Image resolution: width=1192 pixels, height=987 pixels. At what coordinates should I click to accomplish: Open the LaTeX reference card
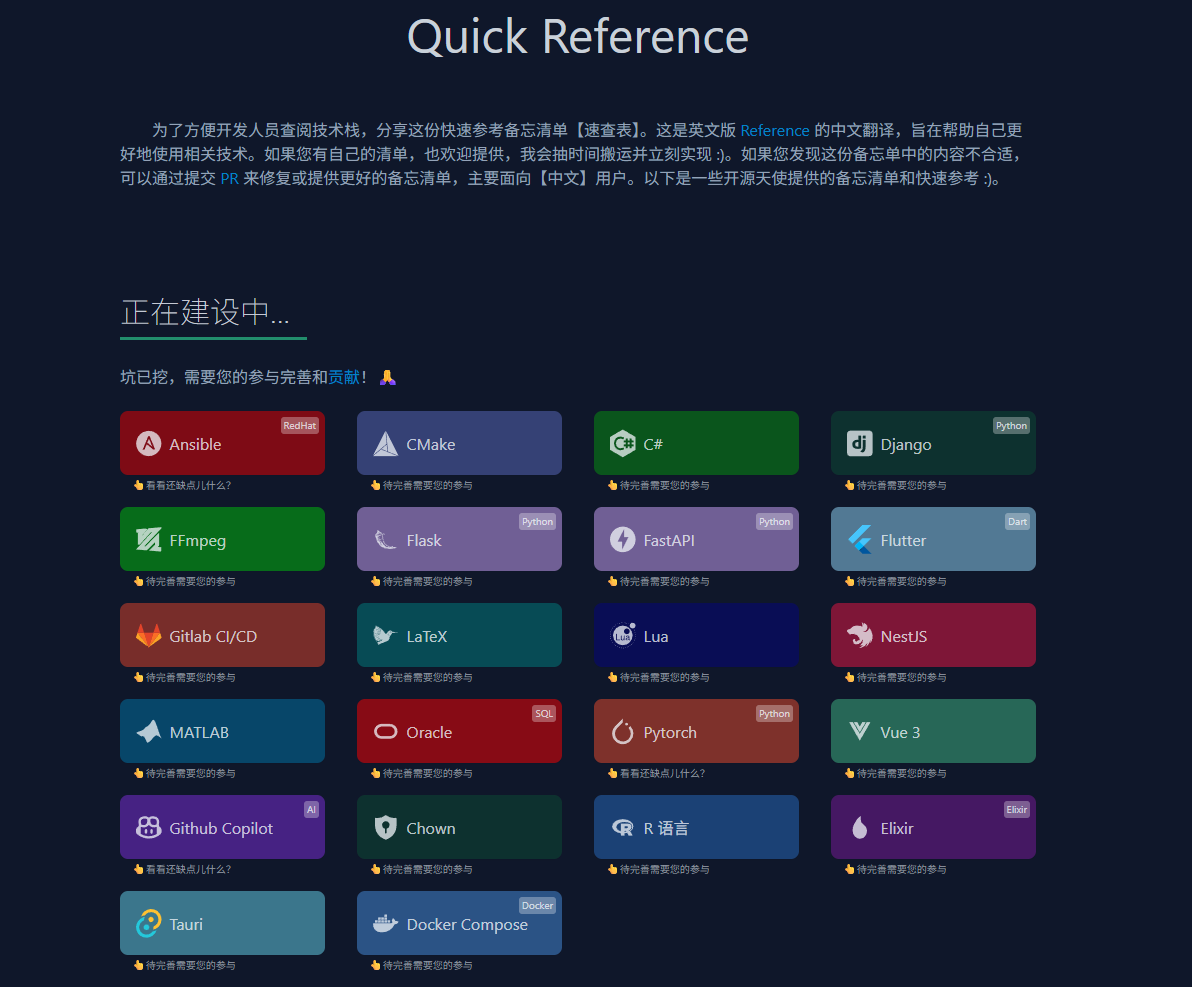pyautogui.click(x=459, y=635)
